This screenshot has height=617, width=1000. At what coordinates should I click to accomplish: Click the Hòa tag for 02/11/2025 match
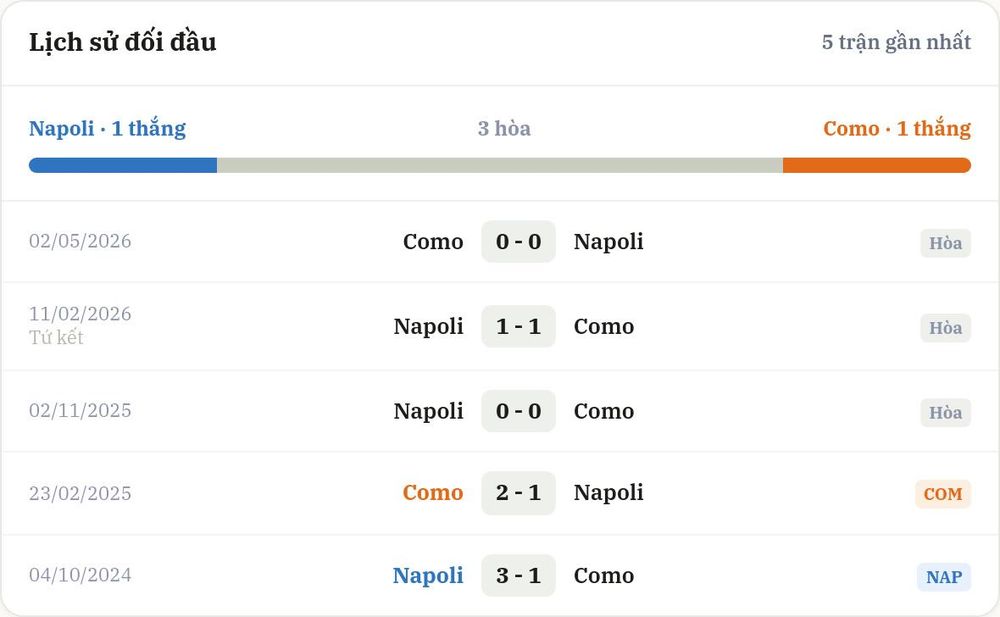click(x=945, y=413)
